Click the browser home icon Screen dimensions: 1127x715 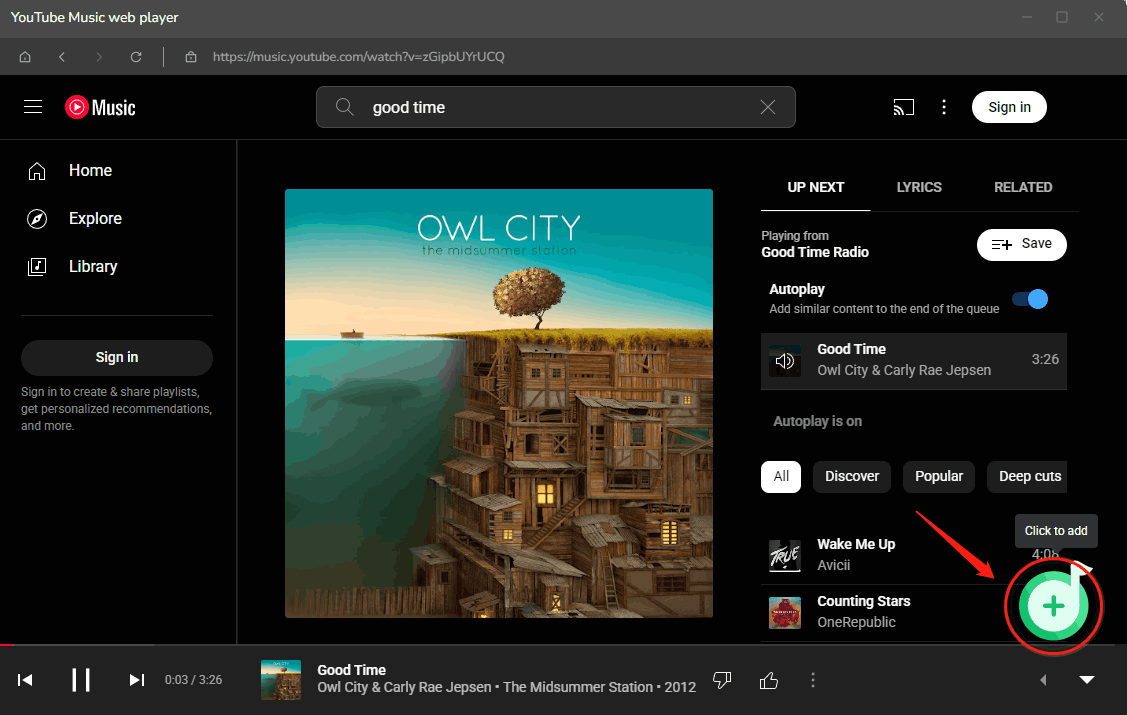tap(25, 57)
